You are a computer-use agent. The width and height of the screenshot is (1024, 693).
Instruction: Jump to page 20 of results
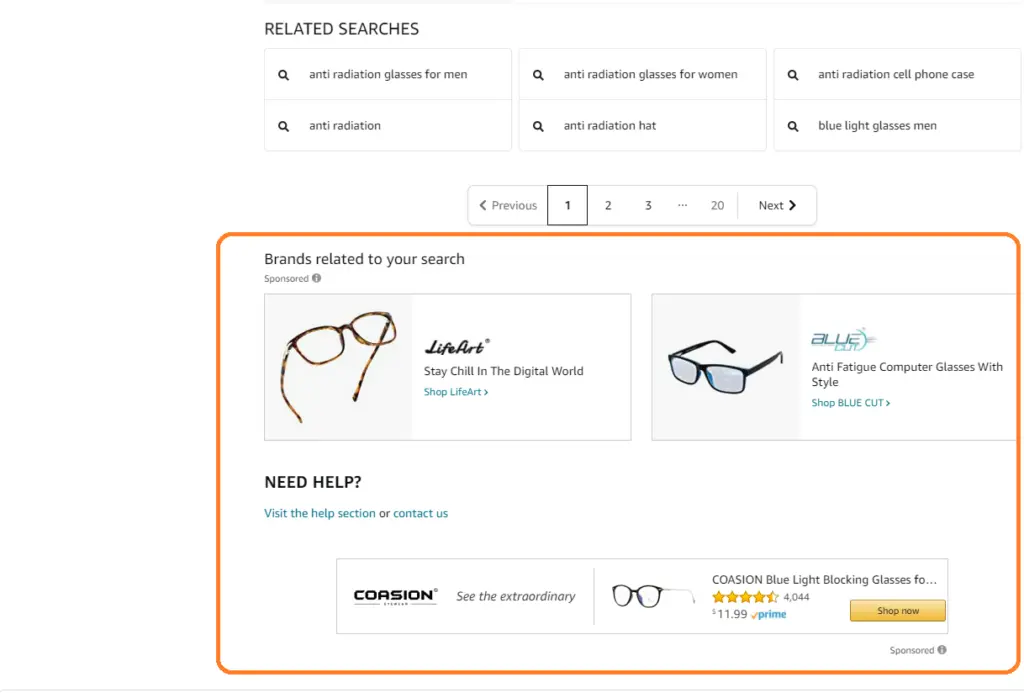tap(717, 206)
